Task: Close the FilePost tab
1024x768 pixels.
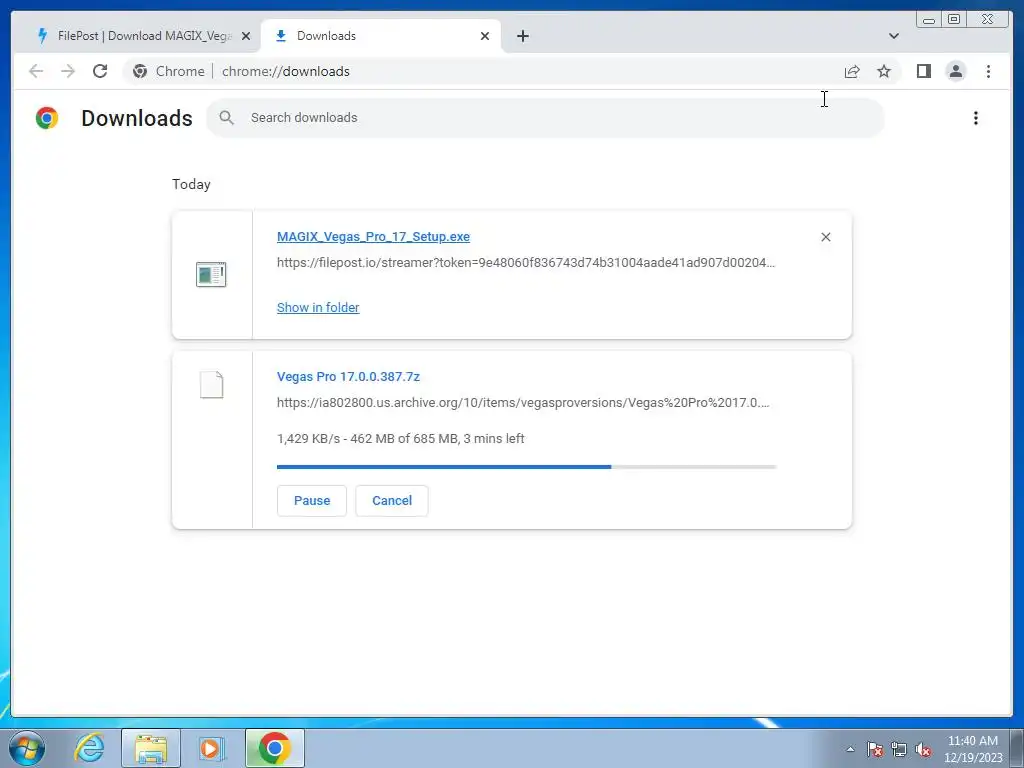Action: (x=246, y=36)
